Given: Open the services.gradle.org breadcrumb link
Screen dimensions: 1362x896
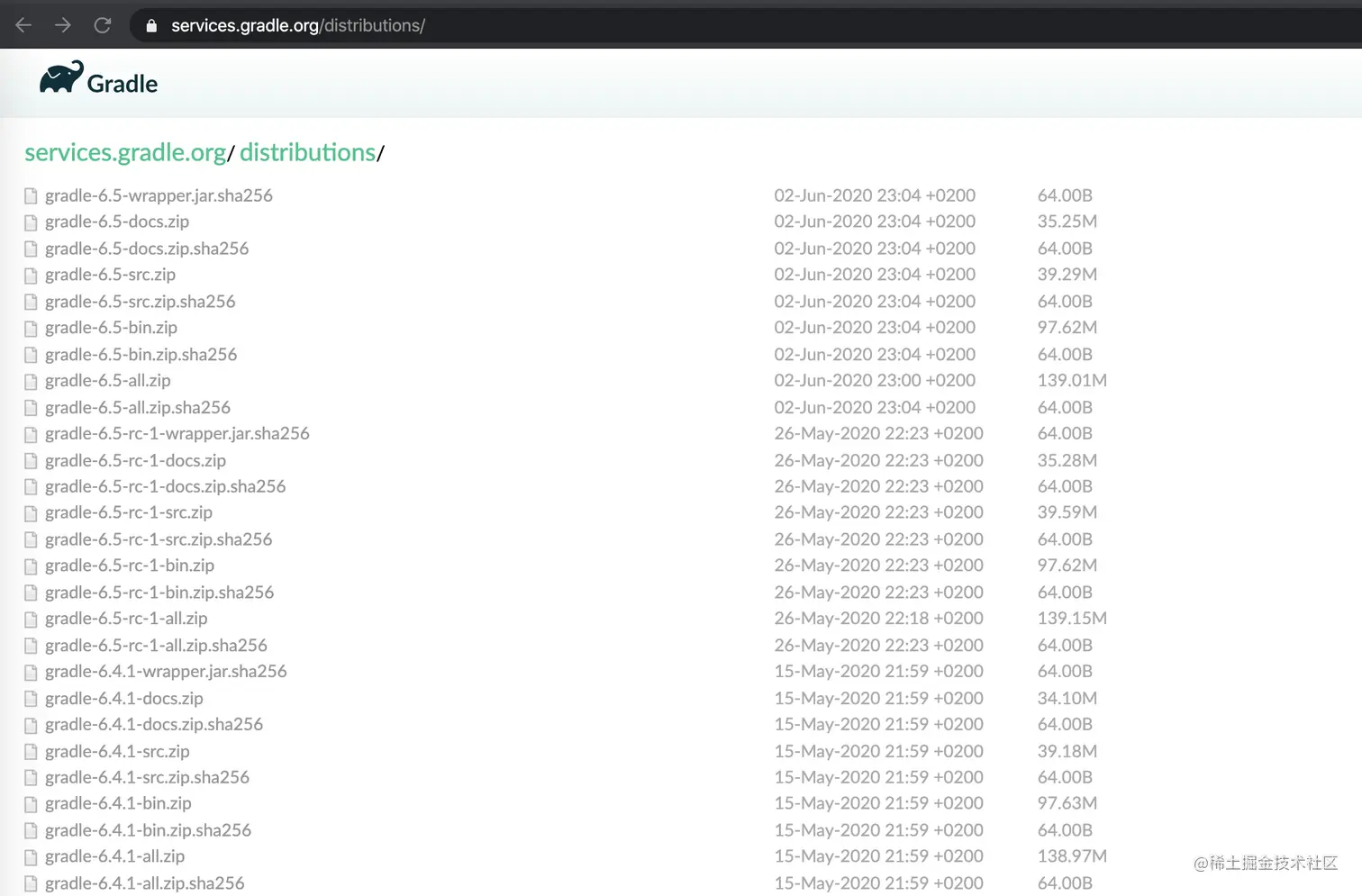Looking at the screenshot, I should (x=125, y=152).
